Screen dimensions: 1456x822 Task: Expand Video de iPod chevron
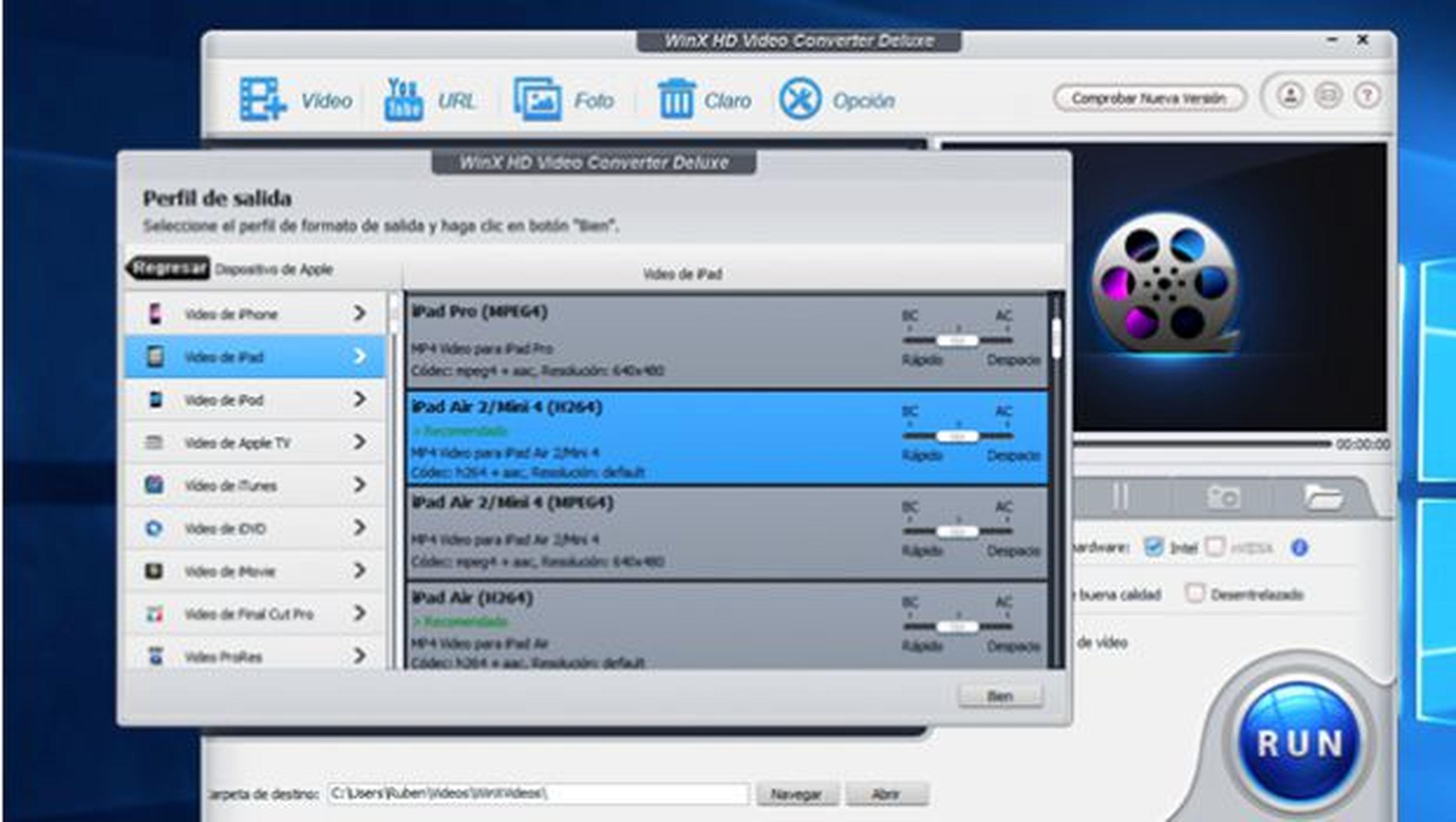click(359, 399)
